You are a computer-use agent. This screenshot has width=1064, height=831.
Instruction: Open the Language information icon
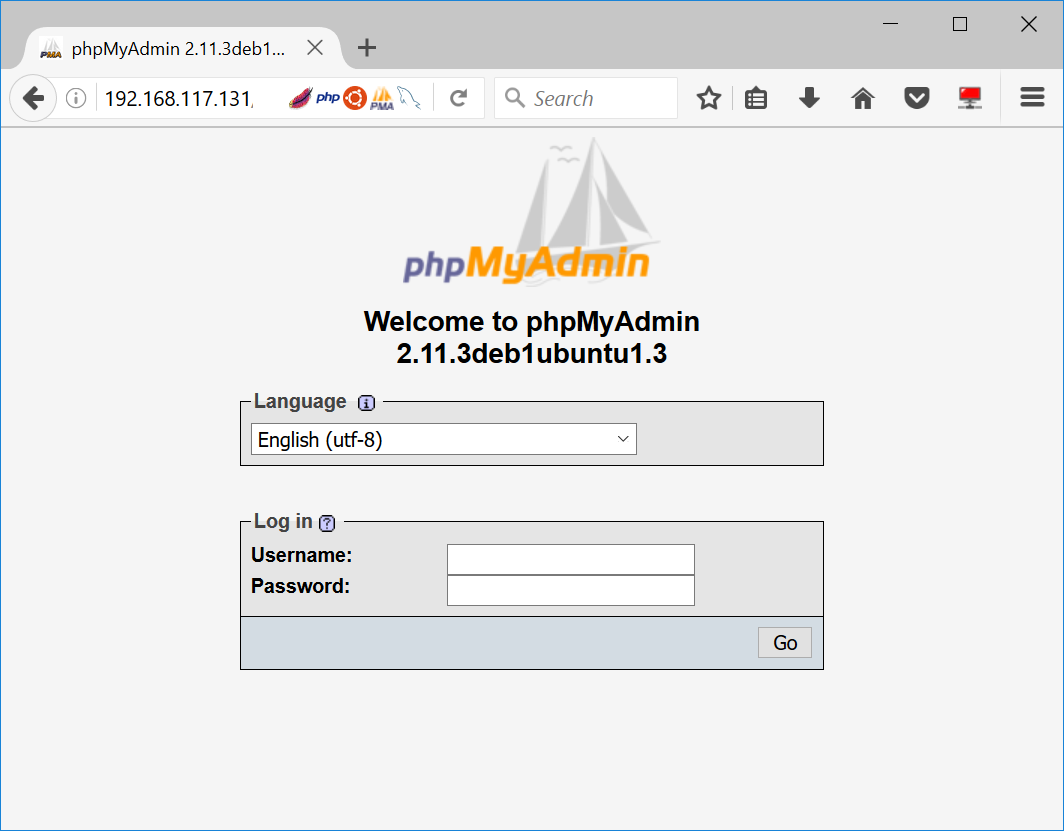tap(366, 403)
